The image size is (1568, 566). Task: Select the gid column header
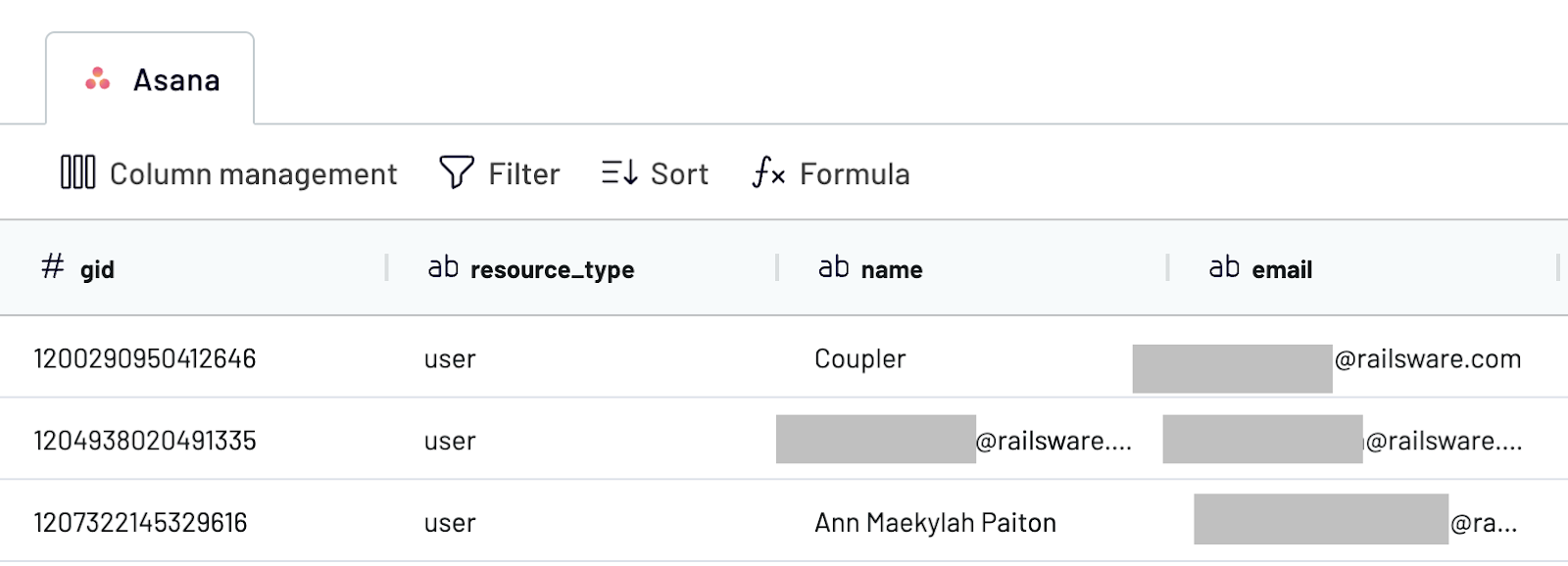[97, 269]
